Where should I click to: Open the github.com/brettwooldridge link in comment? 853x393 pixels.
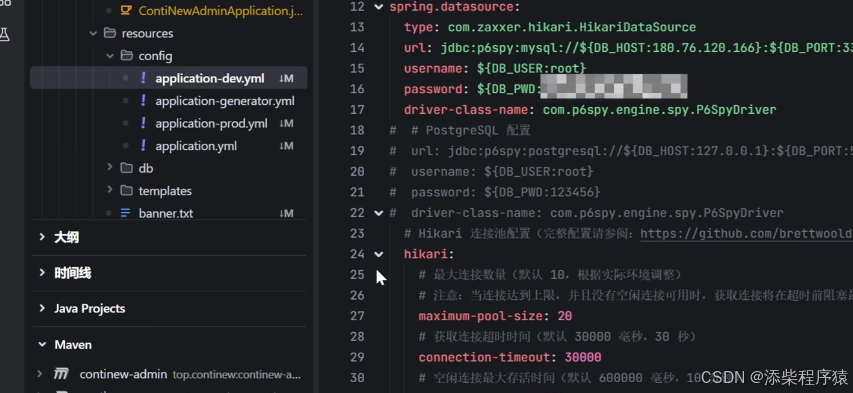746,234
